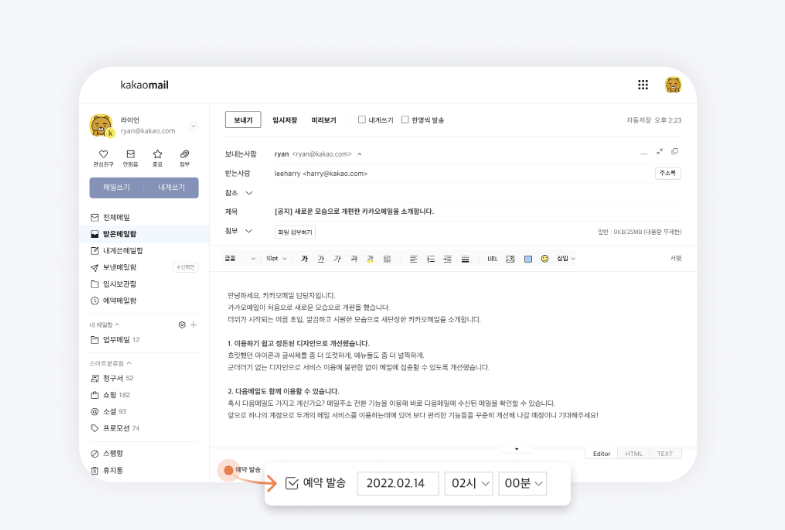Click the 제목 subject field
The width and height of the screenshot is (785, 530).
tap(477, 212)
